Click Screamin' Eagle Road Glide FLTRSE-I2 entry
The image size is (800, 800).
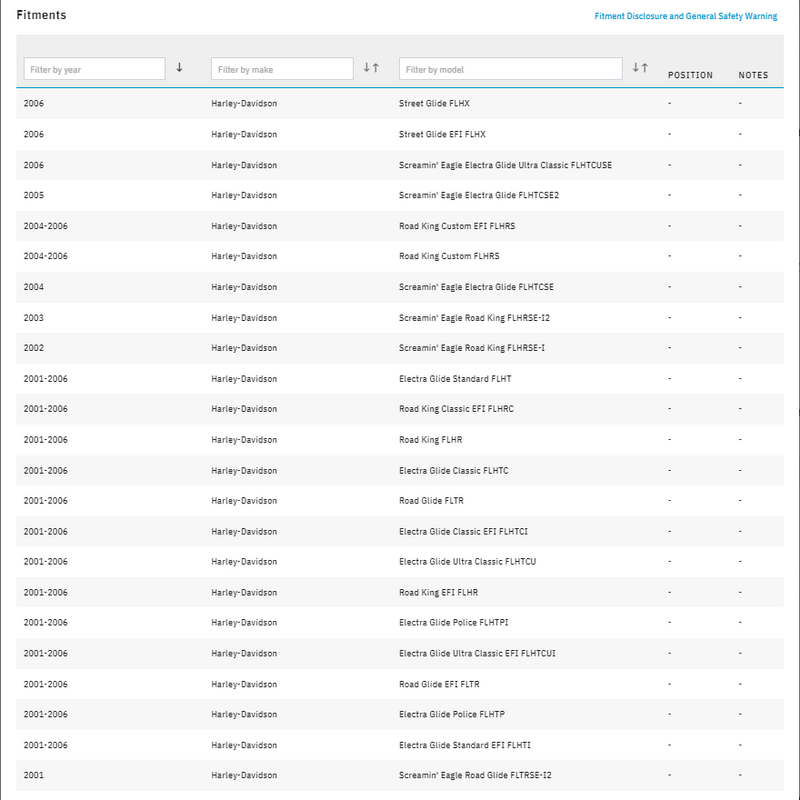(475, 775)
